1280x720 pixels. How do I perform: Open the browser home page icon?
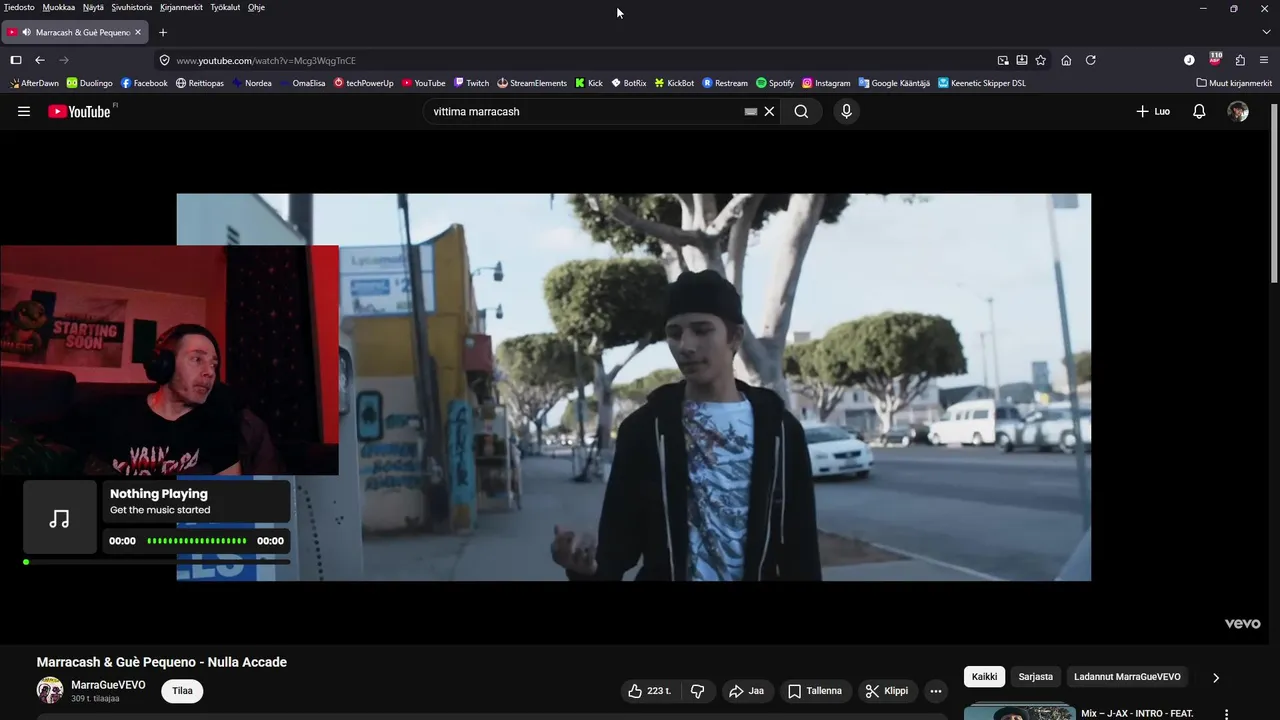pos(1066,60)
